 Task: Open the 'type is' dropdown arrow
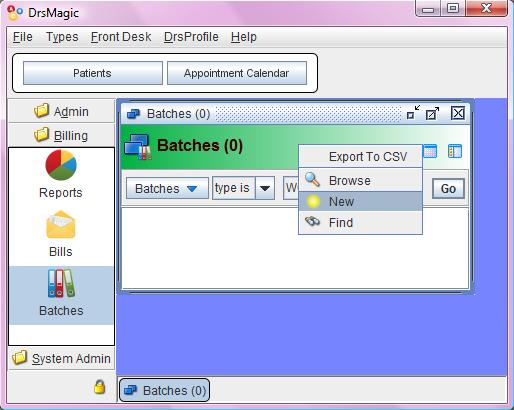[x=265, y=188]
